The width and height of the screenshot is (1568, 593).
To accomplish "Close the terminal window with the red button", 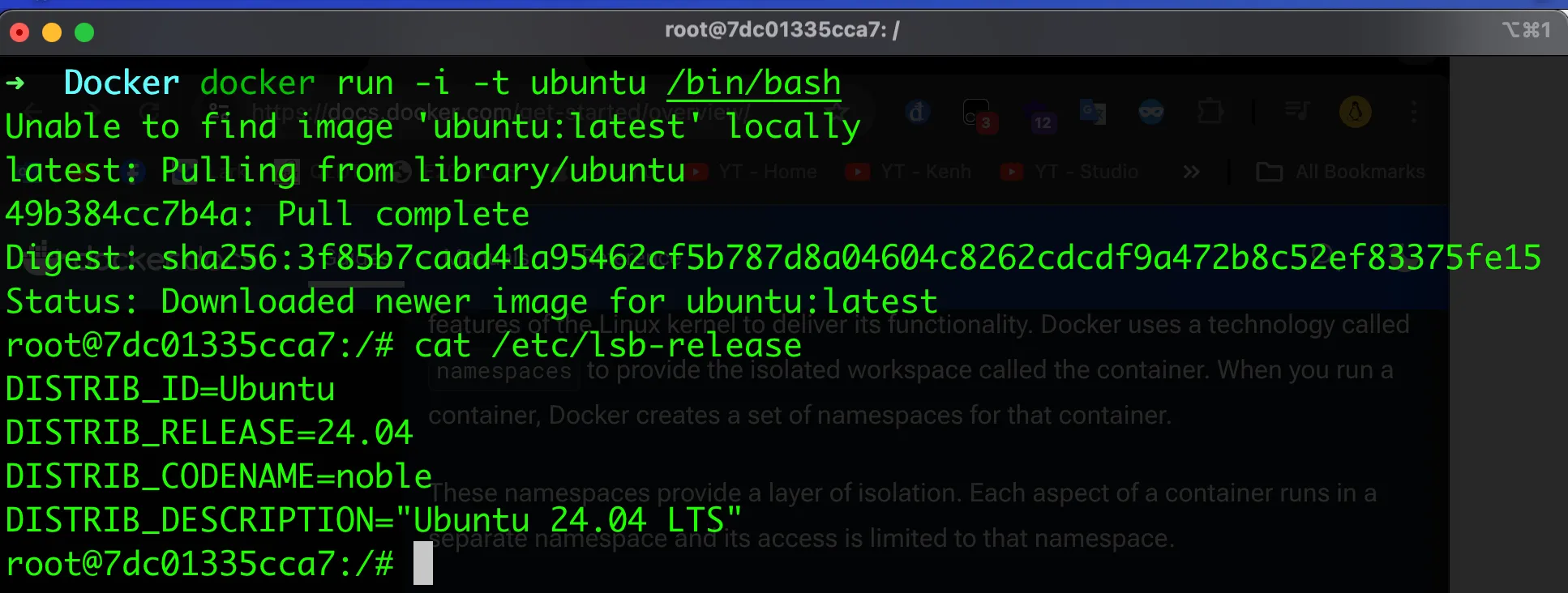I will click(x=19, y=32).
